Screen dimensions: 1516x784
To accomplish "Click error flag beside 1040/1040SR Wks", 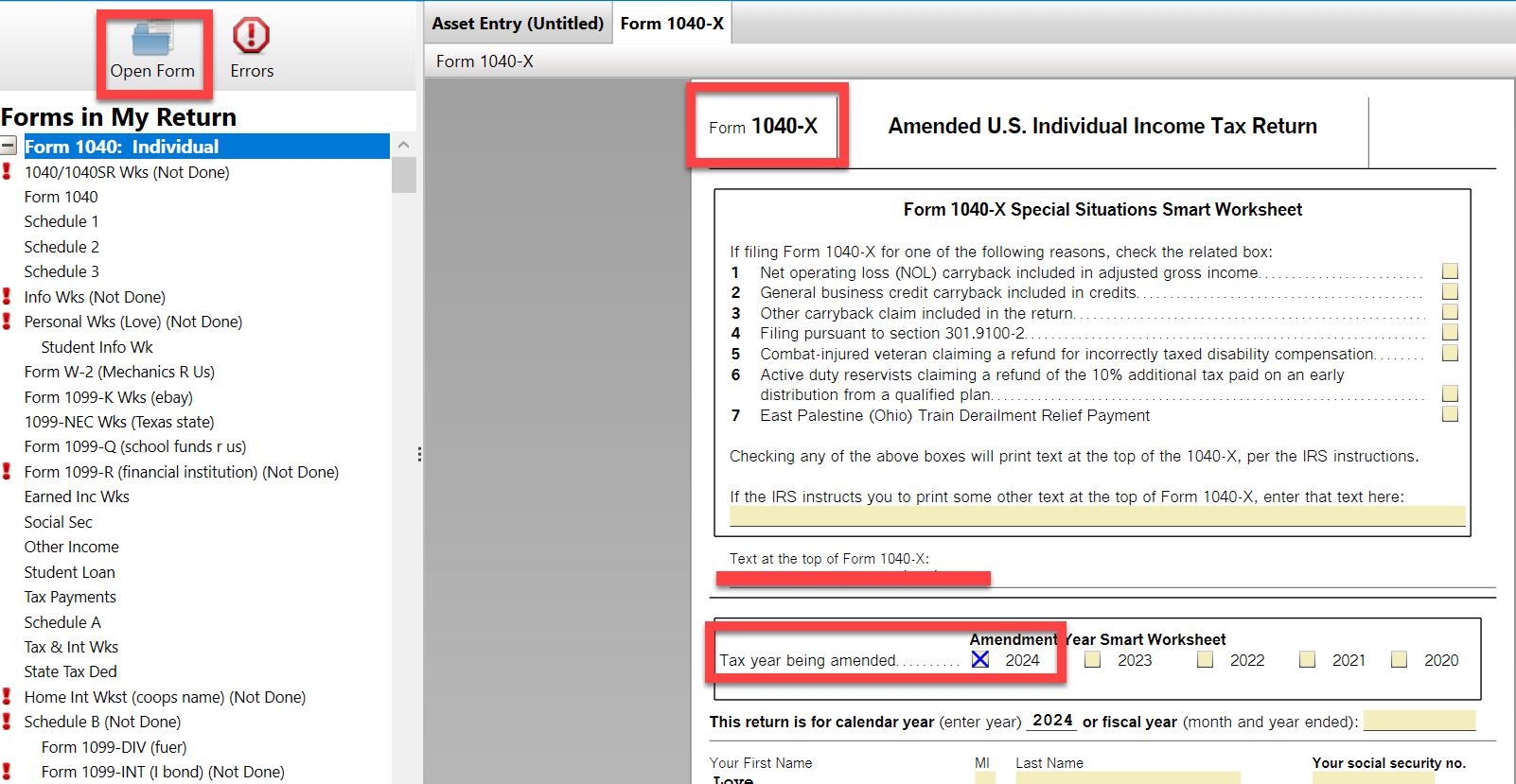I will (x=7, y=171).
